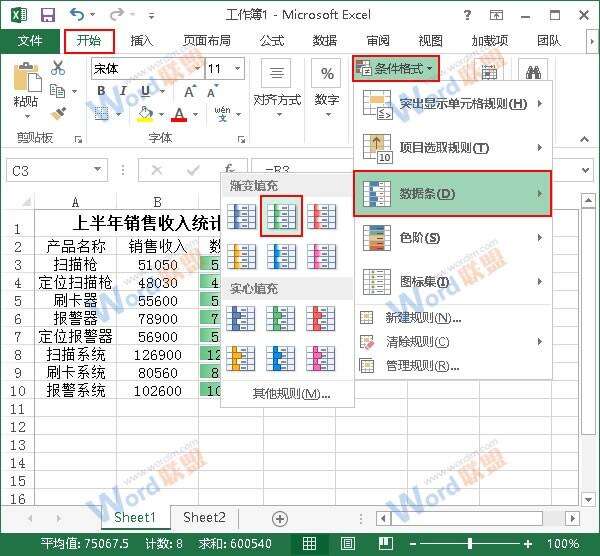Click the Undo arrow icon
The image size is (600, 556).
pyautogui.click(x=78, y=15)
